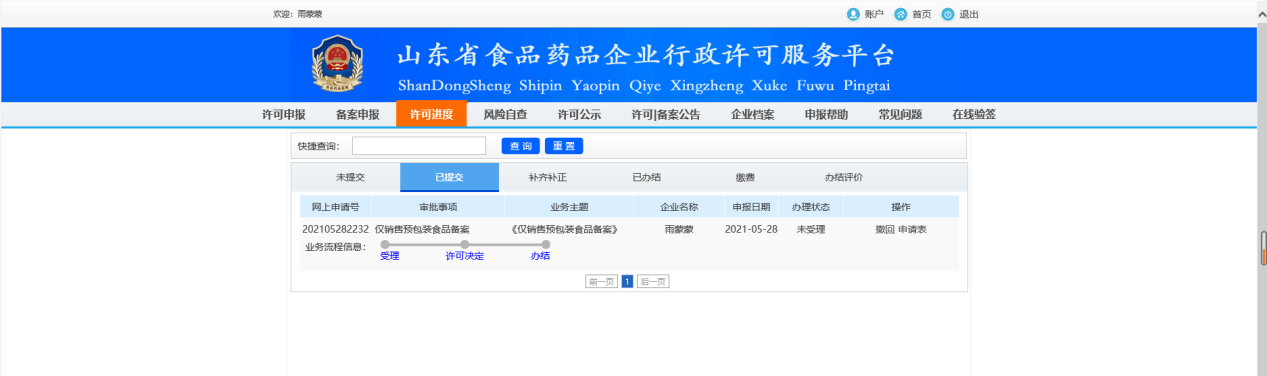
Task: Focus the 快捷查询 search field
Action: click(419, 146)
